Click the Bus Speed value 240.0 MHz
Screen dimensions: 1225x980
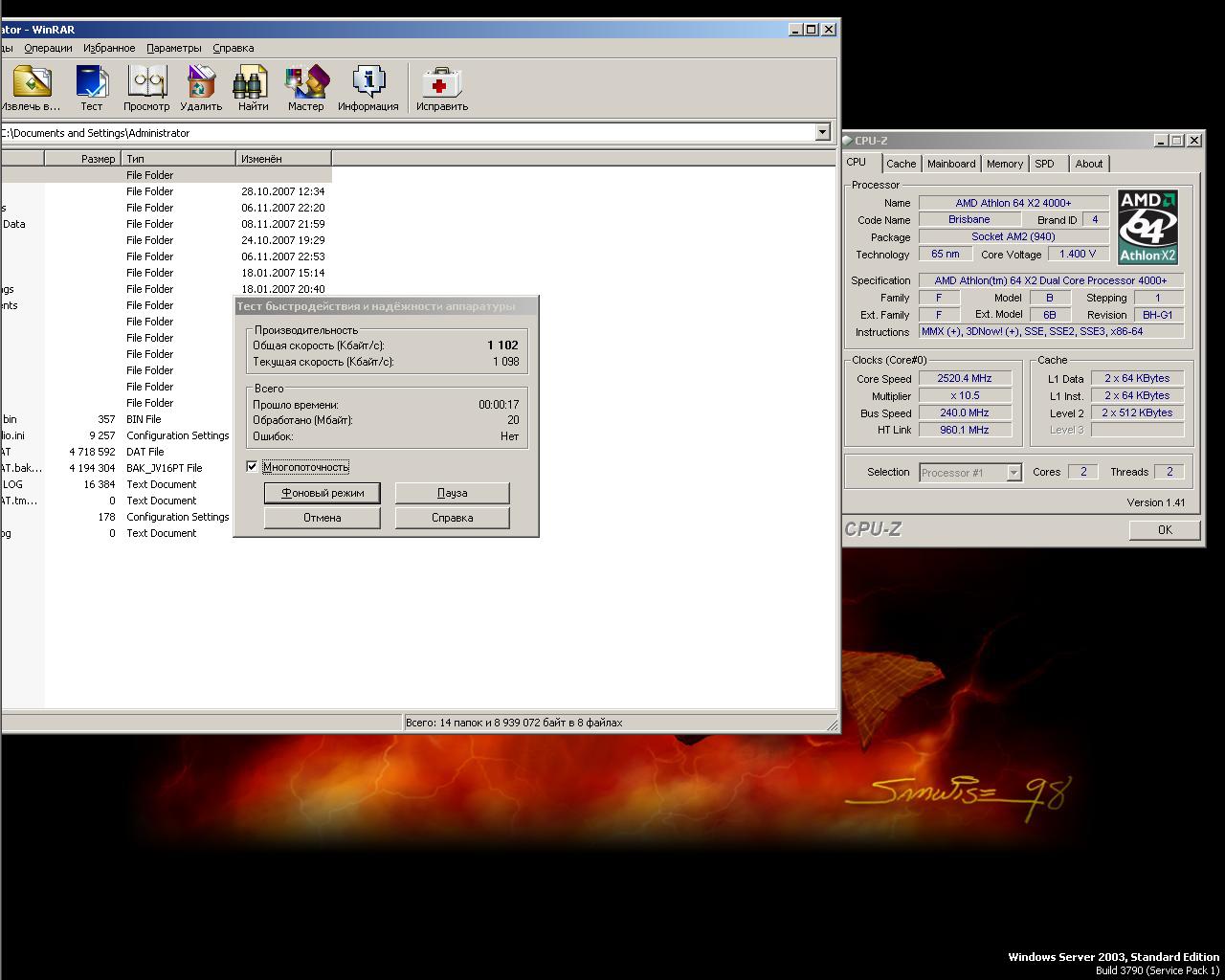point(965,412)
